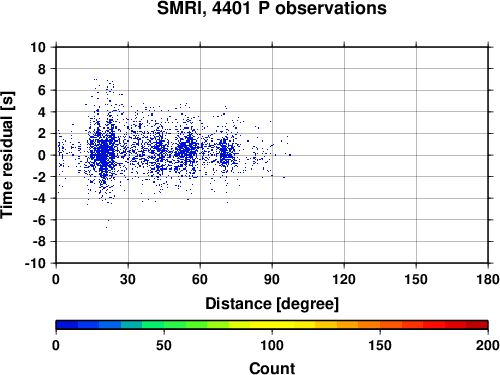This screenshot has width=500, height=375.
Task: Click the y-axis tick label '10'
Action: 38,47
